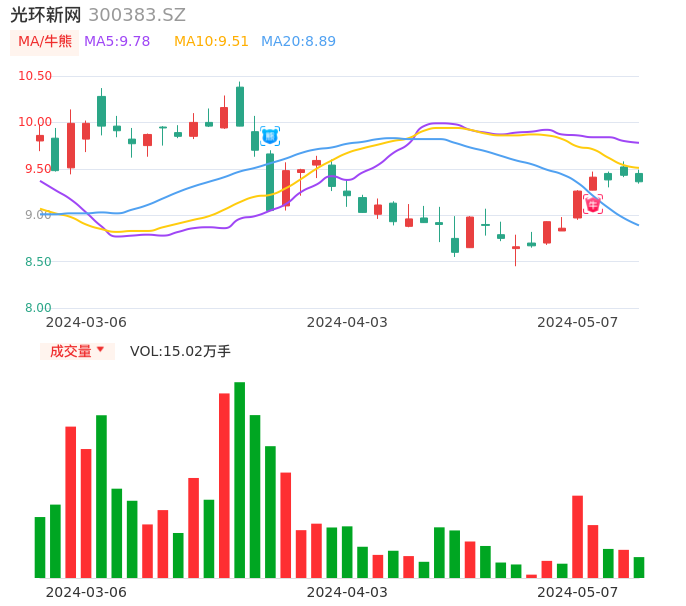Click the blue bear signal marker icon

[x=270, y=137]
